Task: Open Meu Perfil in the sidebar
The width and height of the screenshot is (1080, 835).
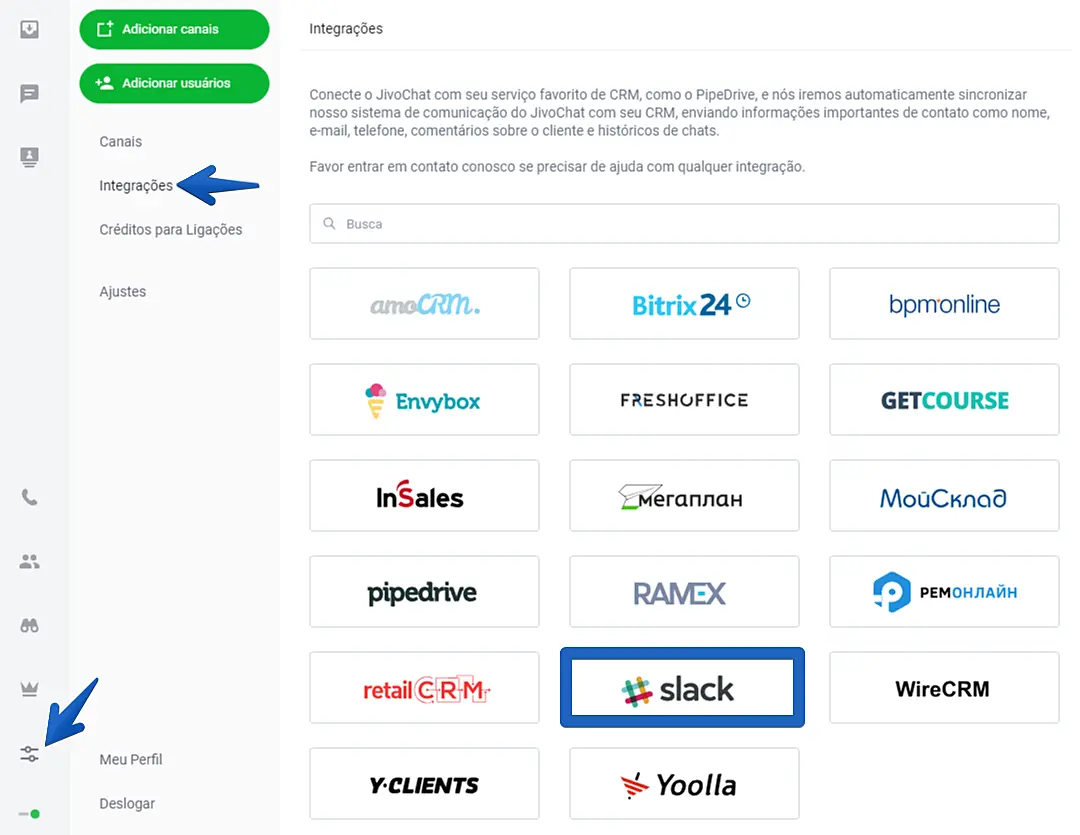Action: [x=131, y=760]
